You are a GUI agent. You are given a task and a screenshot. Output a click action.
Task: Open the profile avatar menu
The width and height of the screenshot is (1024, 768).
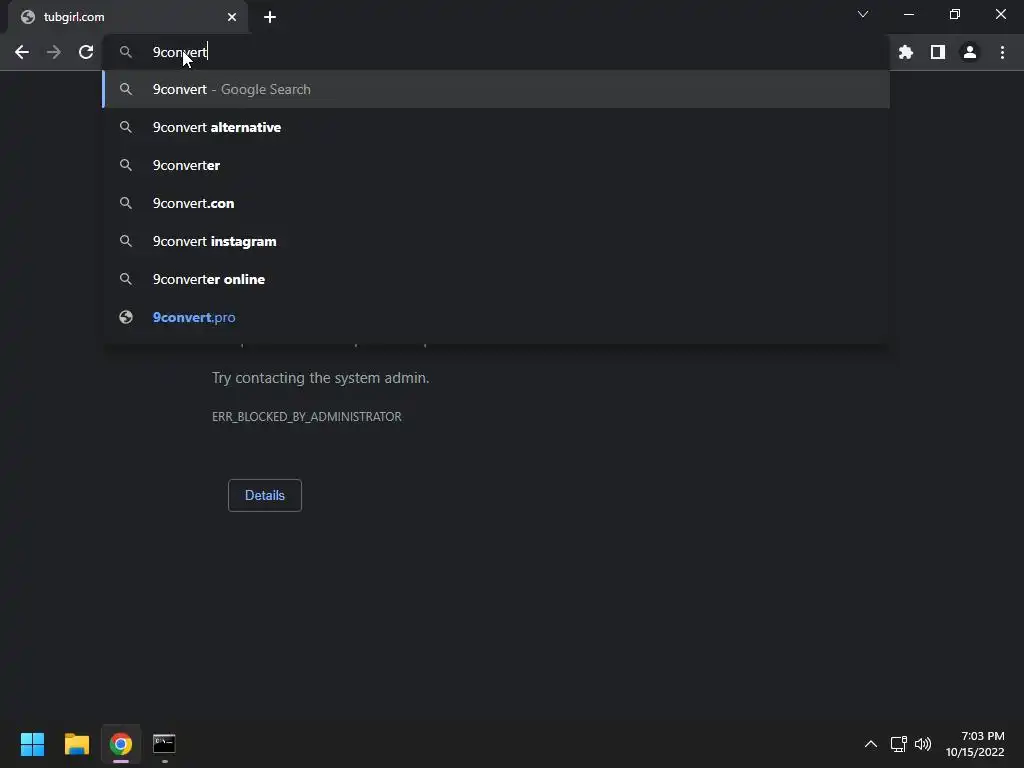970,52
